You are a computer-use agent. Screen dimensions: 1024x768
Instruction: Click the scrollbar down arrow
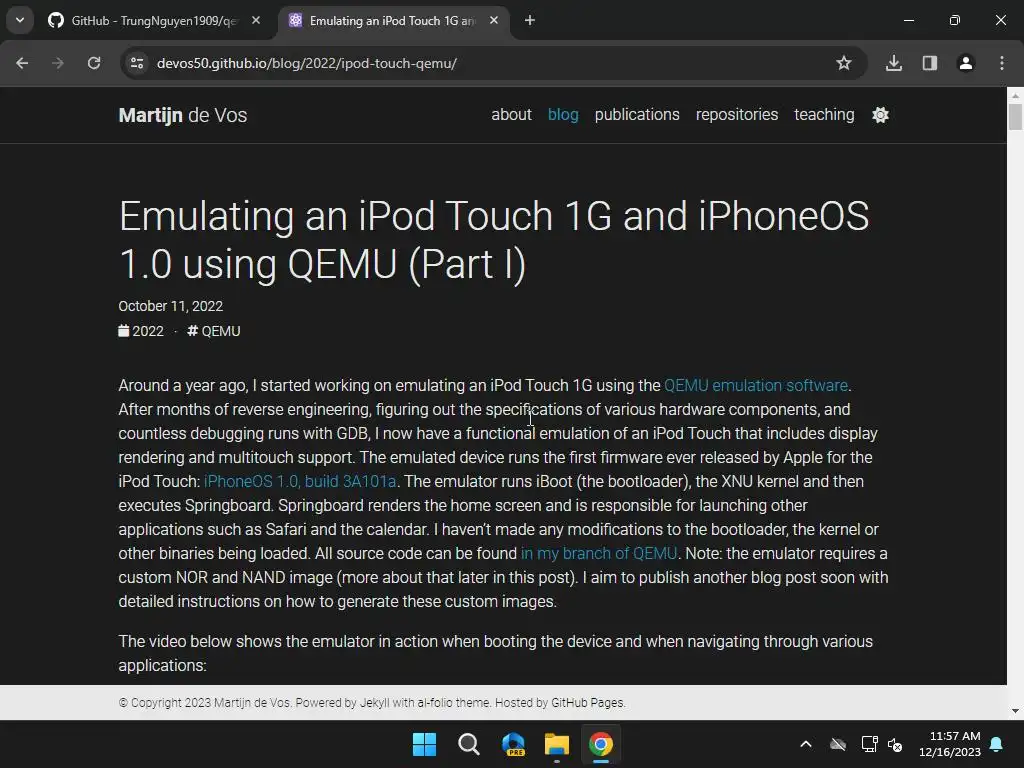[1015, 711]
